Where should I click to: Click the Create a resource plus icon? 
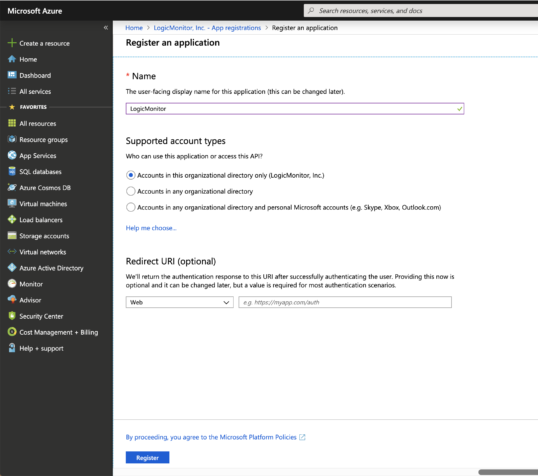tap(12, 43)
